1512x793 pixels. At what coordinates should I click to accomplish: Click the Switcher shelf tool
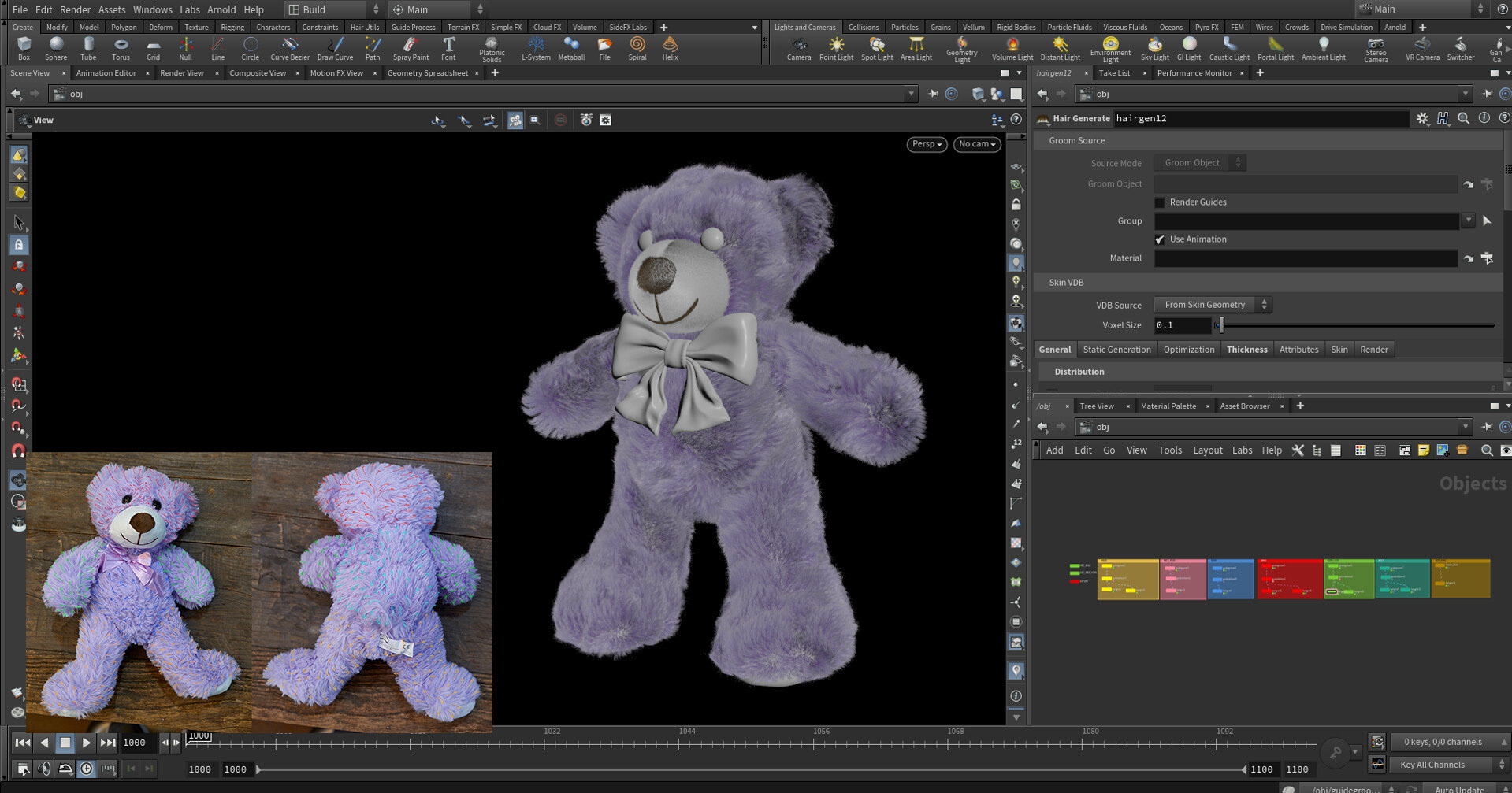click(x=1460, y=49)
